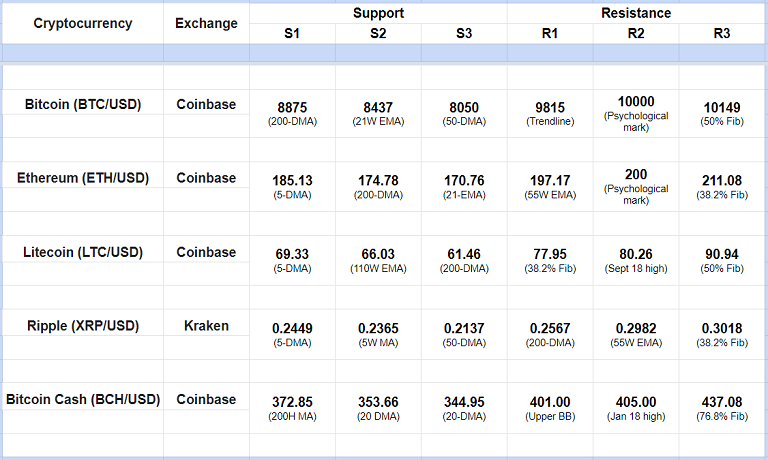Click the Support group header

point(378,14)
